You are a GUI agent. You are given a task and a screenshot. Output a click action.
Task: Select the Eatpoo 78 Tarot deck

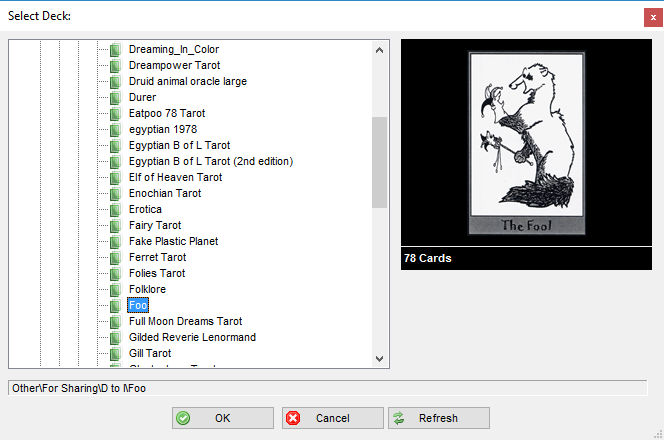click(166, 114)
